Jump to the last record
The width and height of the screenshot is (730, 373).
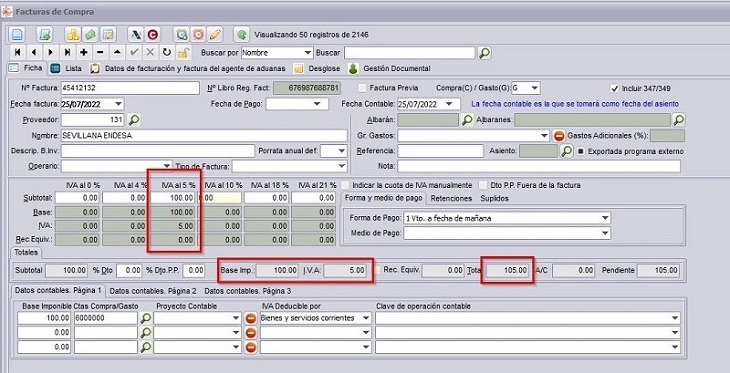[68, 52]
